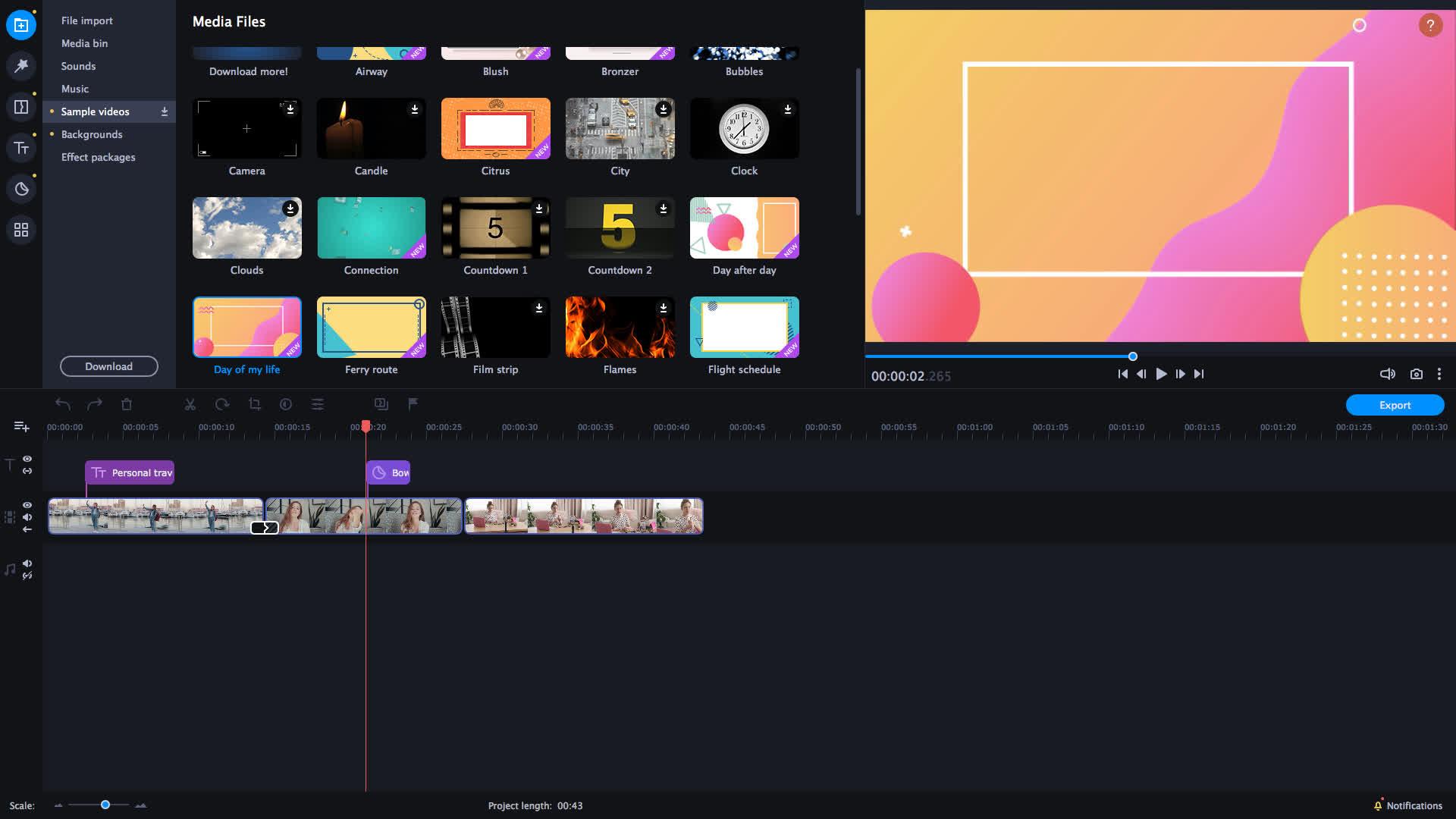Mute the video track audio
Viewport: 1456px width, 819px height.
(x=27, y=517)
